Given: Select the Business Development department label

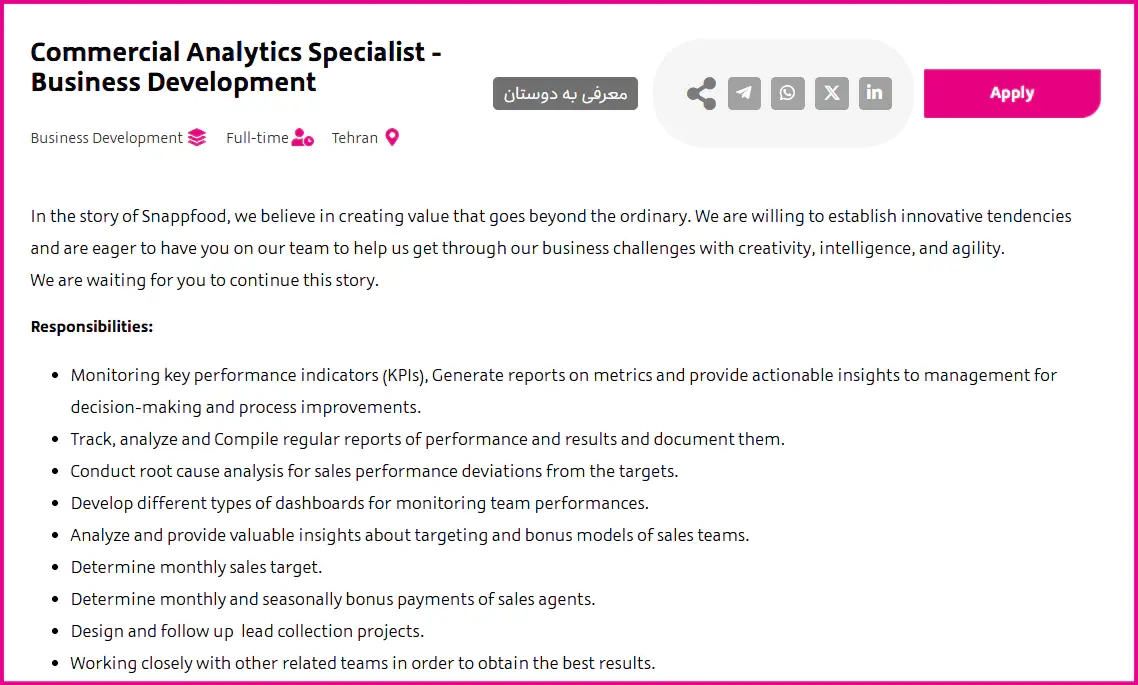Looking at the screenshot, I should tap(106, 138).
